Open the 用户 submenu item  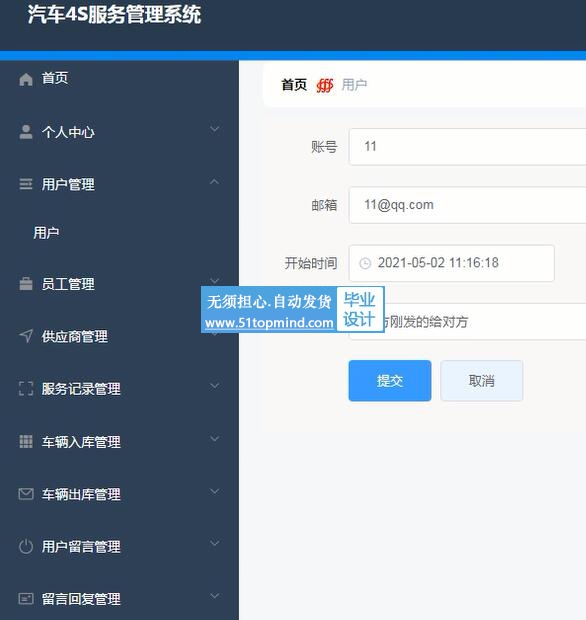pos(46,232)
